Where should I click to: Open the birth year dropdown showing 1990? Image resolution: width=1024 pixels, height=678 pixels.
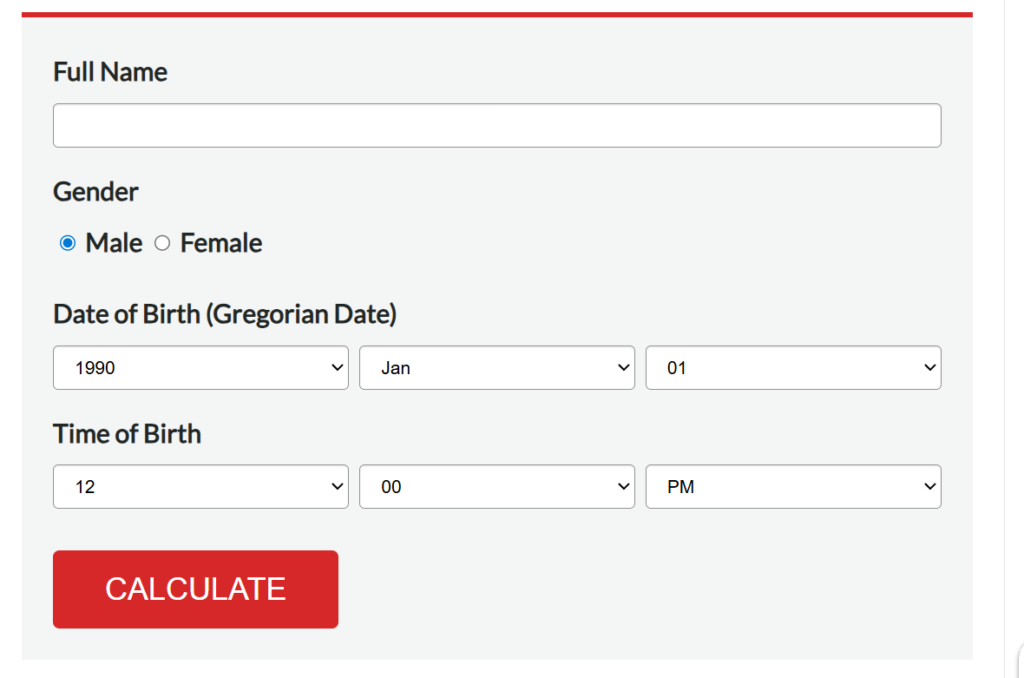click(200, 367)
